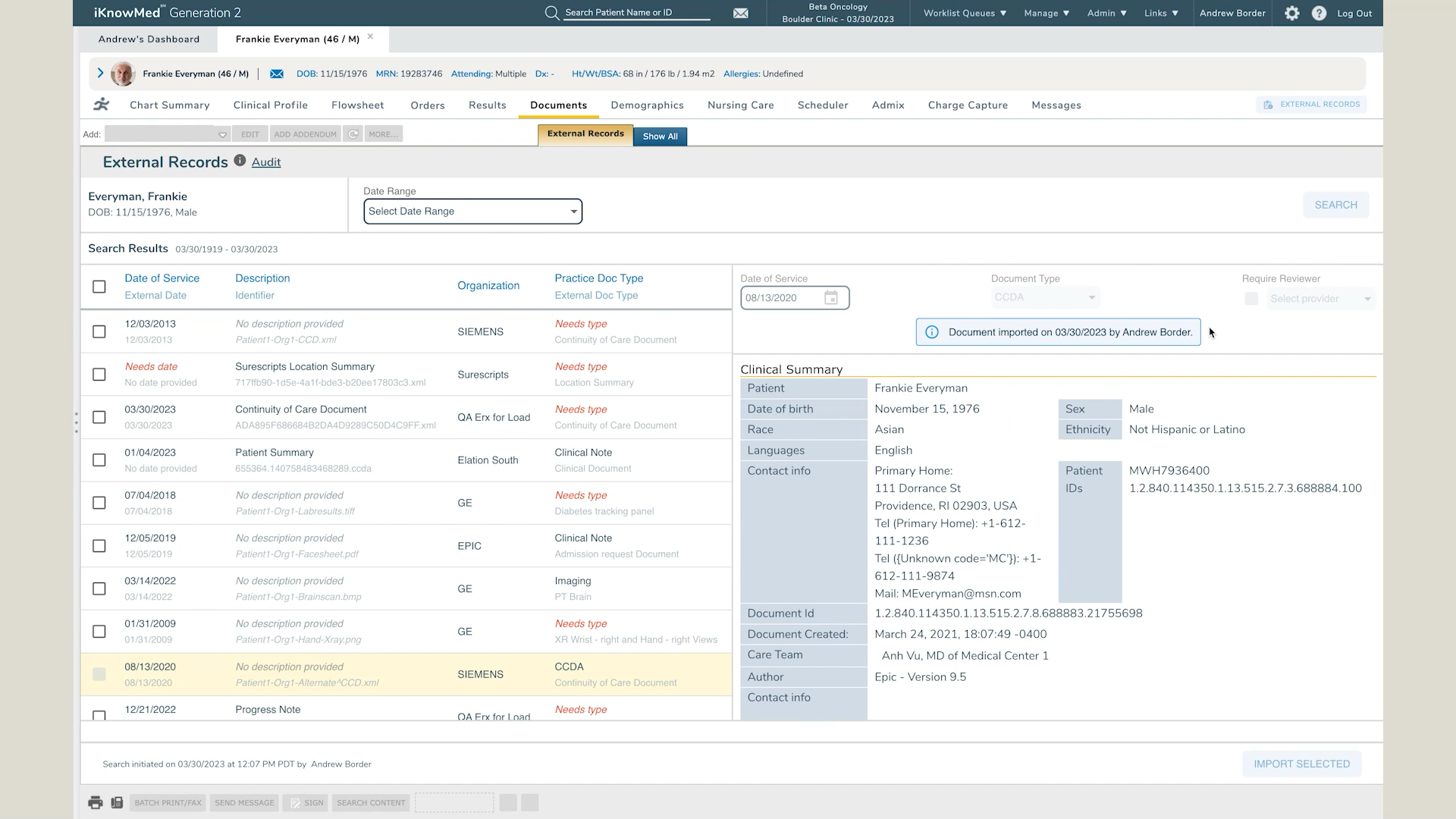The image size is (1456, 819).
Task: Open the Chart Summary tab
Action: 169,105
